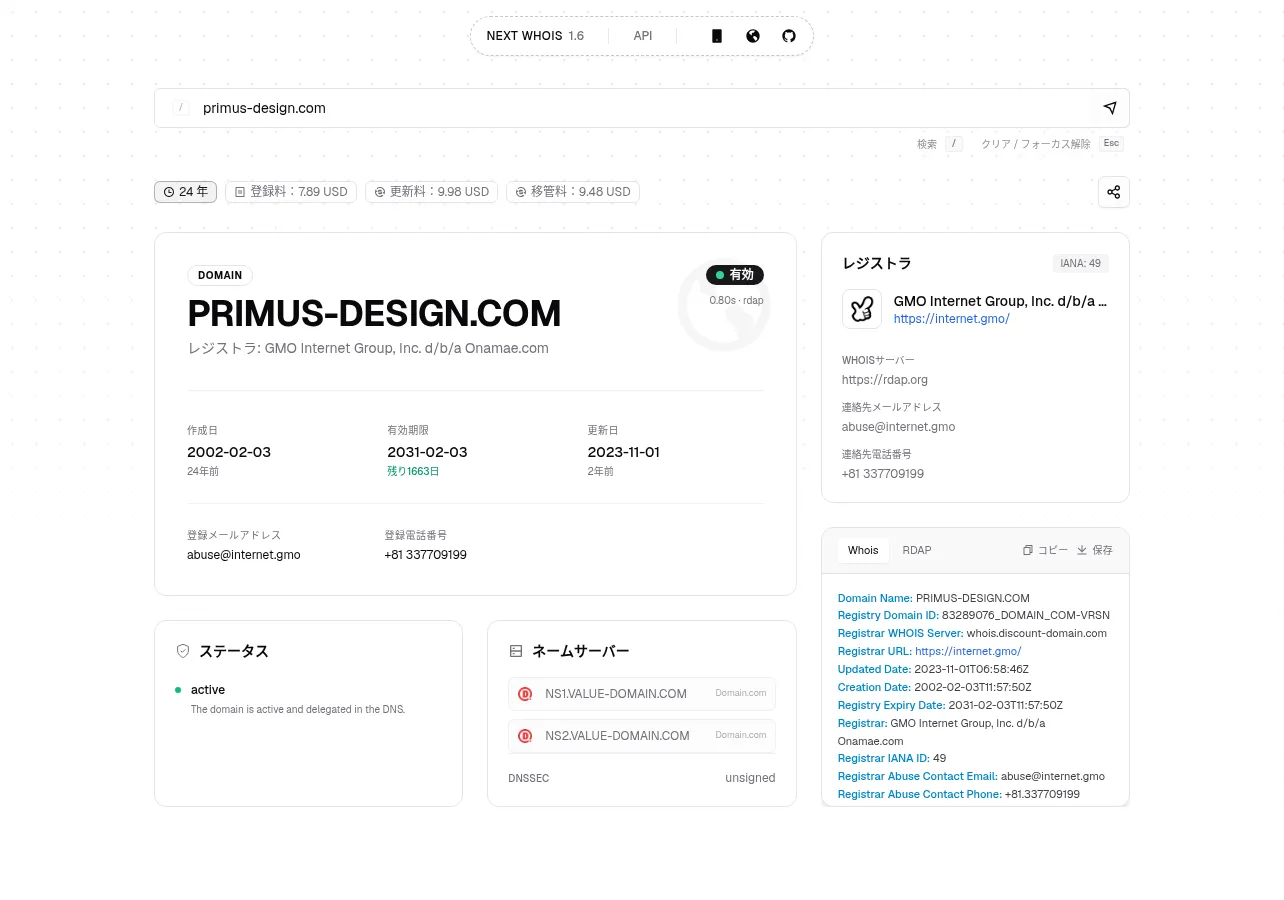Click the NS1.VALUE-DOMAIN.COM nameserver icon

coord(525,694)
